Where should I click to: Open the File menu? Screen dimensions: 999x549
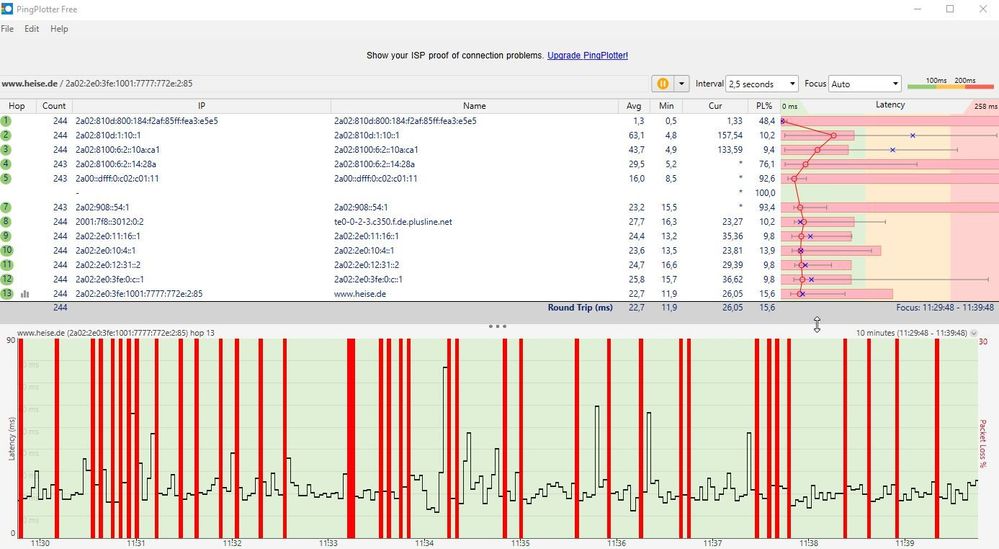pos(8,29)
